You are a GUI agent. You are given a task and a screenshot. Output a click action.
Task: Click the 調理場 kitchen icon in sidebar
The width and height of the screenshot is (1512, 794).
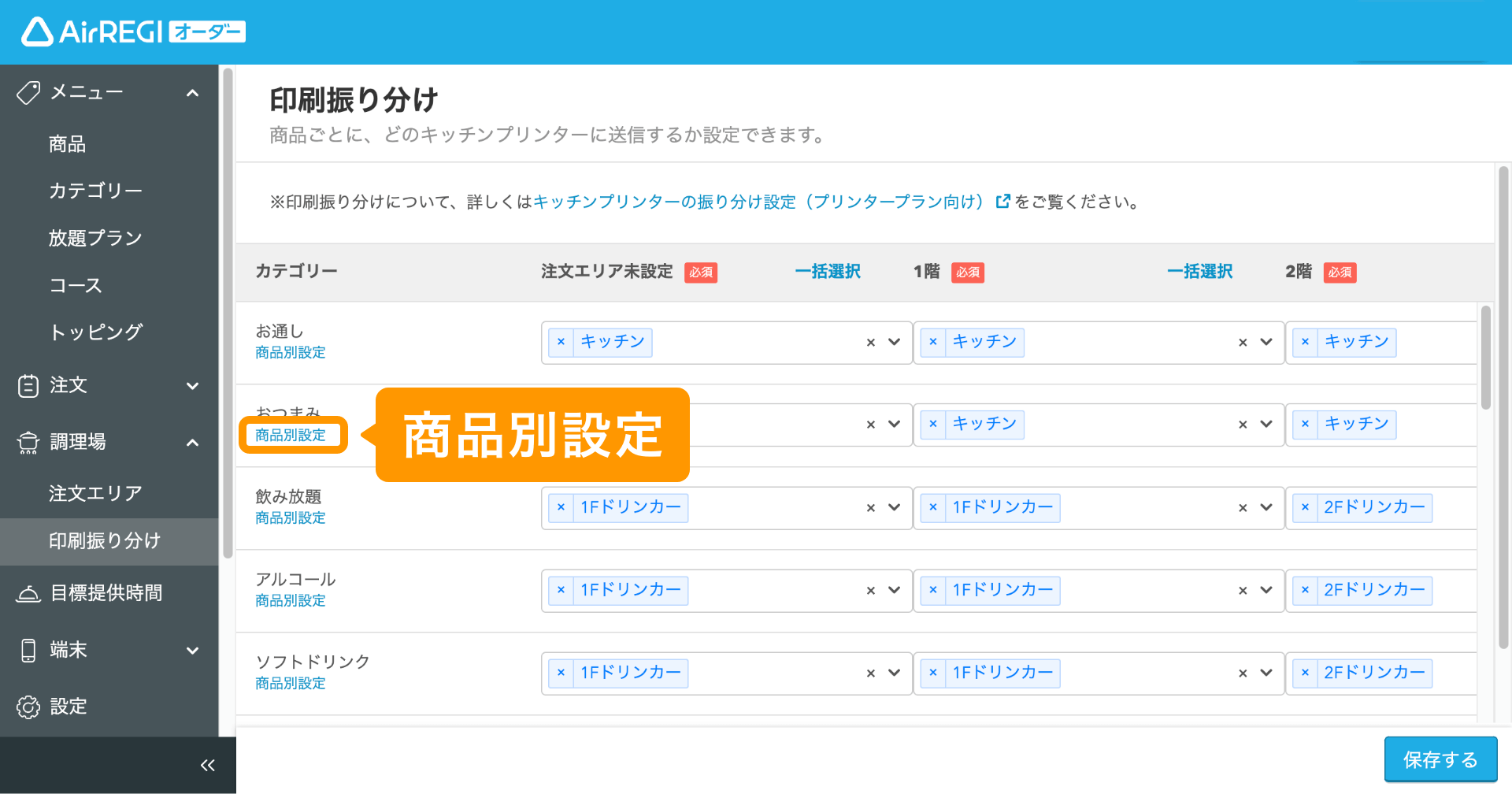[28, 443]
